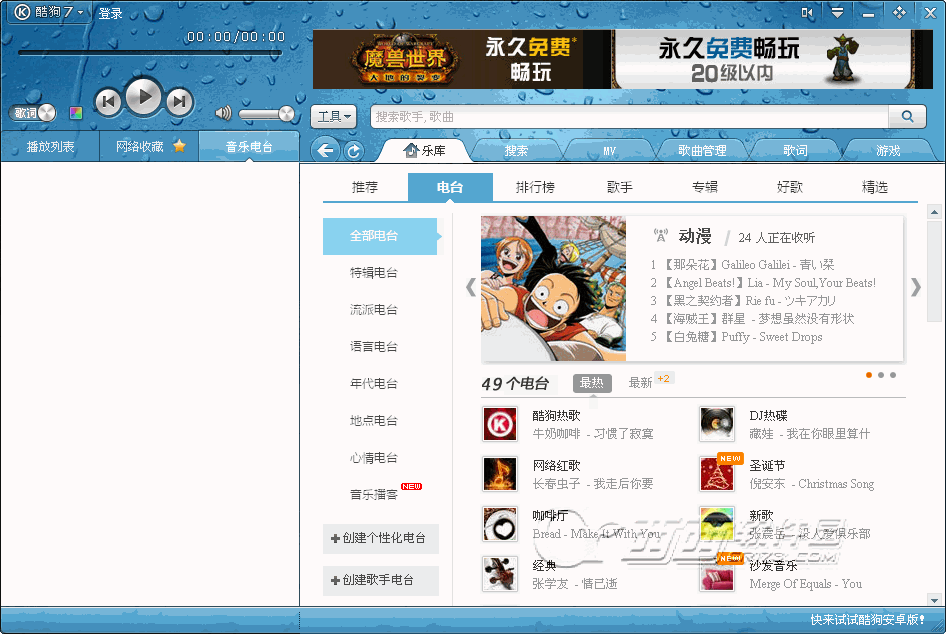Choose 音乐播客 in sidebar

click(374, 494)
